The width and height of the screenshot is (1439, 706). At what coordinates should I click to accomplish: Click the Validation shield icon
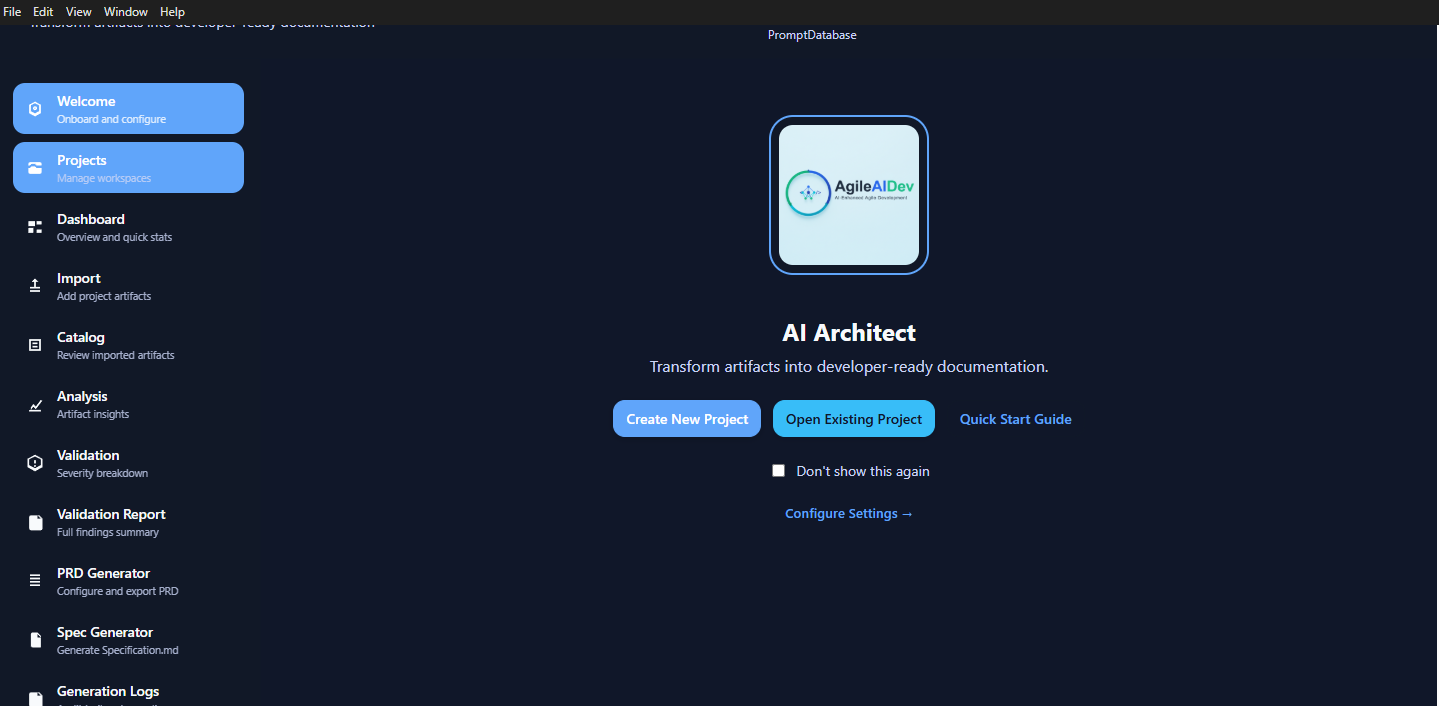tap(35, 463)
